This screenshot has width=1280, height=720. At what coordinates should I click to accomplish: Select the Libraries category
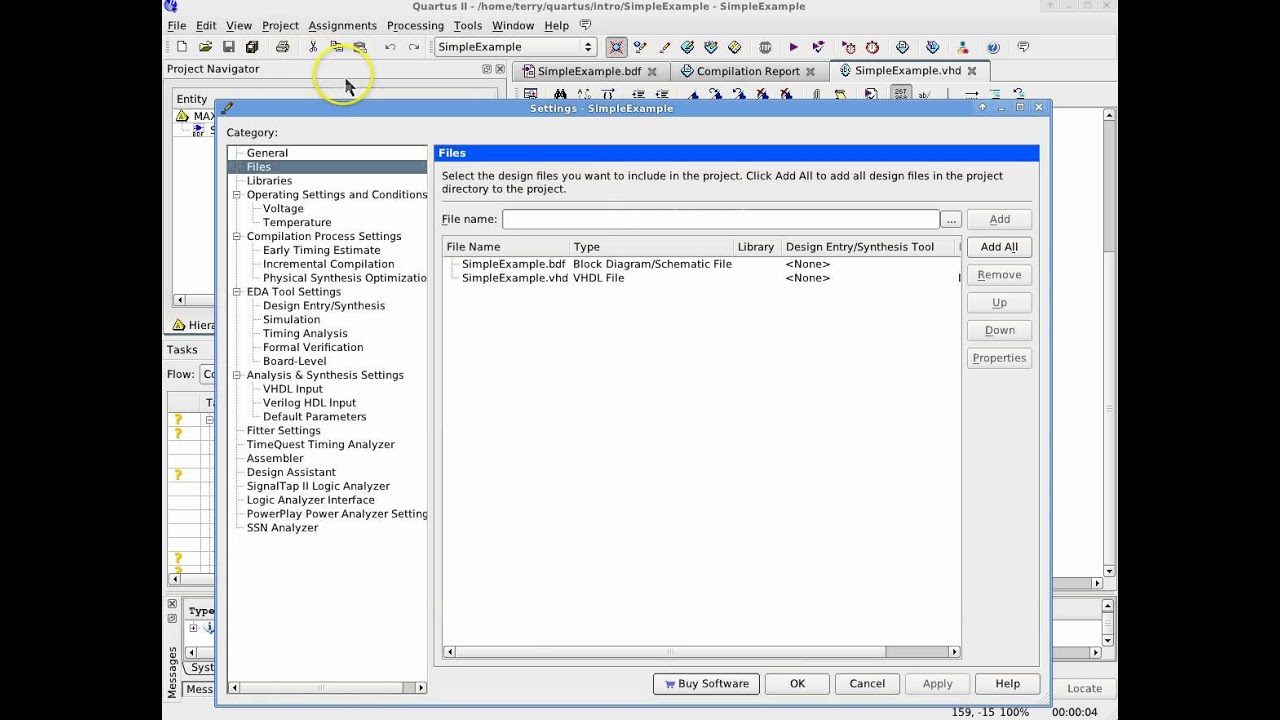(x=269, y=181)
